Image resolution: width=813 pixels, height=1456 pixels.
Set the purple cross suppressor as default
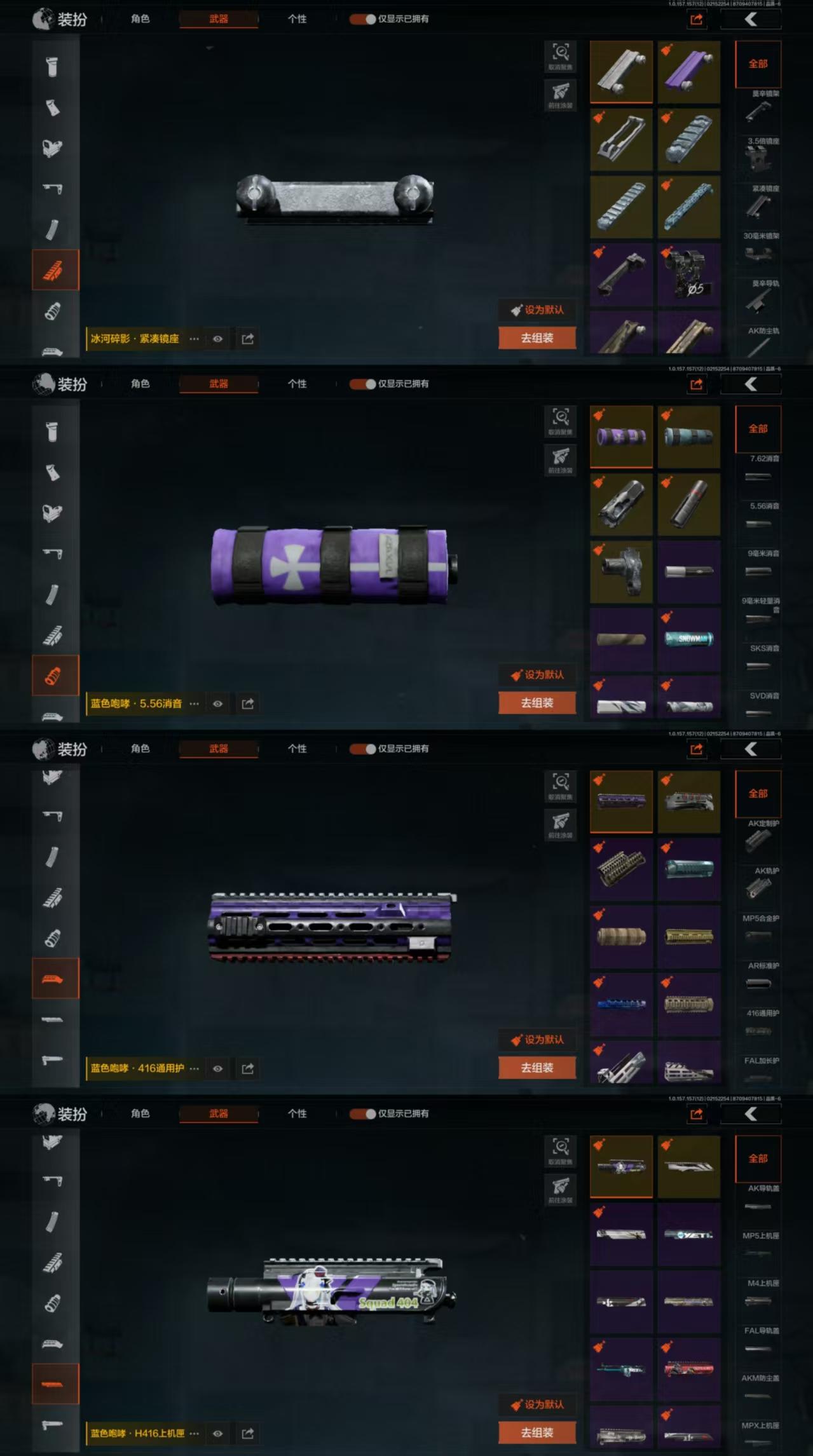537,675
